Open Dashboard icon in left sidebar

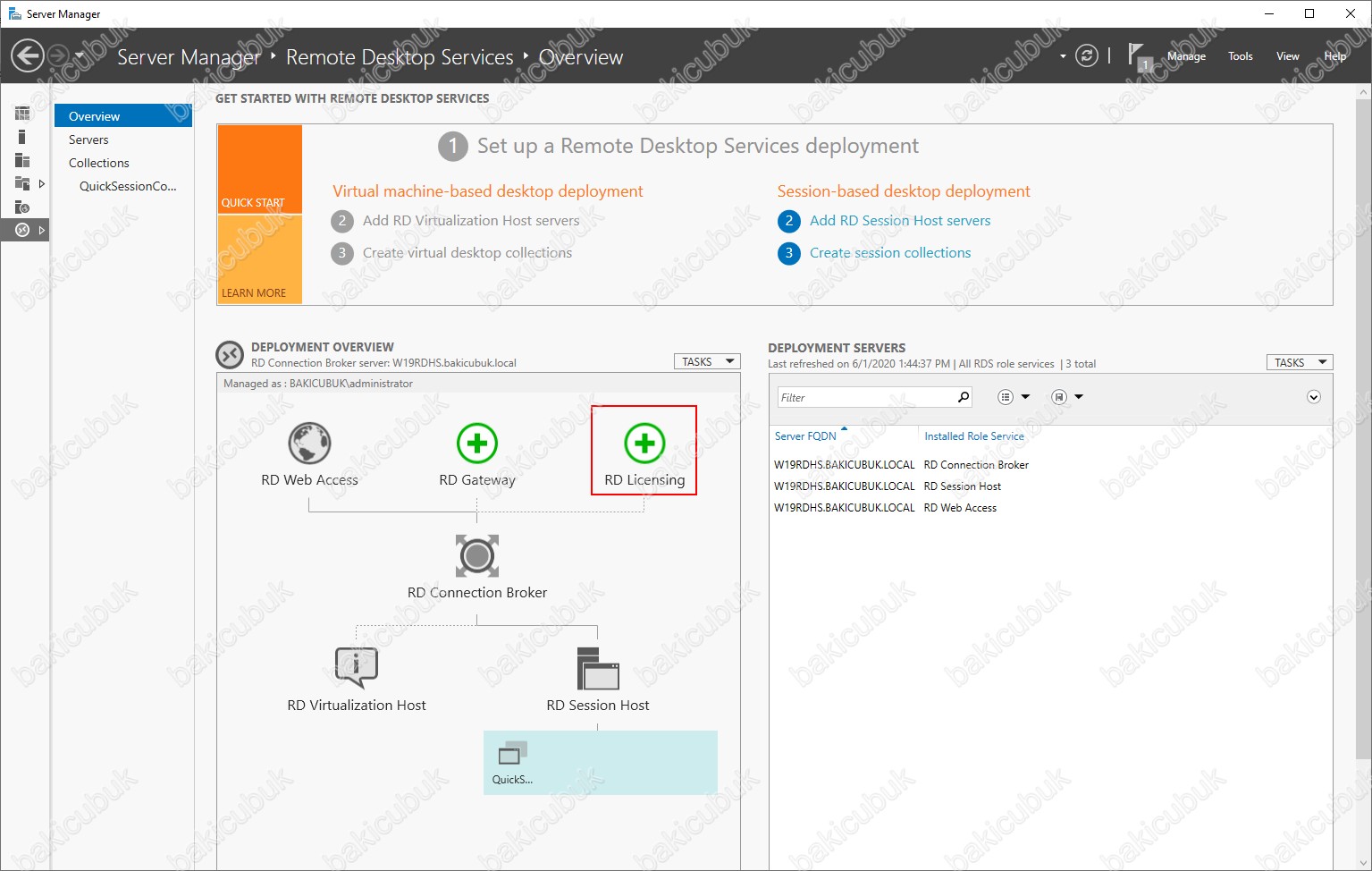22,114
